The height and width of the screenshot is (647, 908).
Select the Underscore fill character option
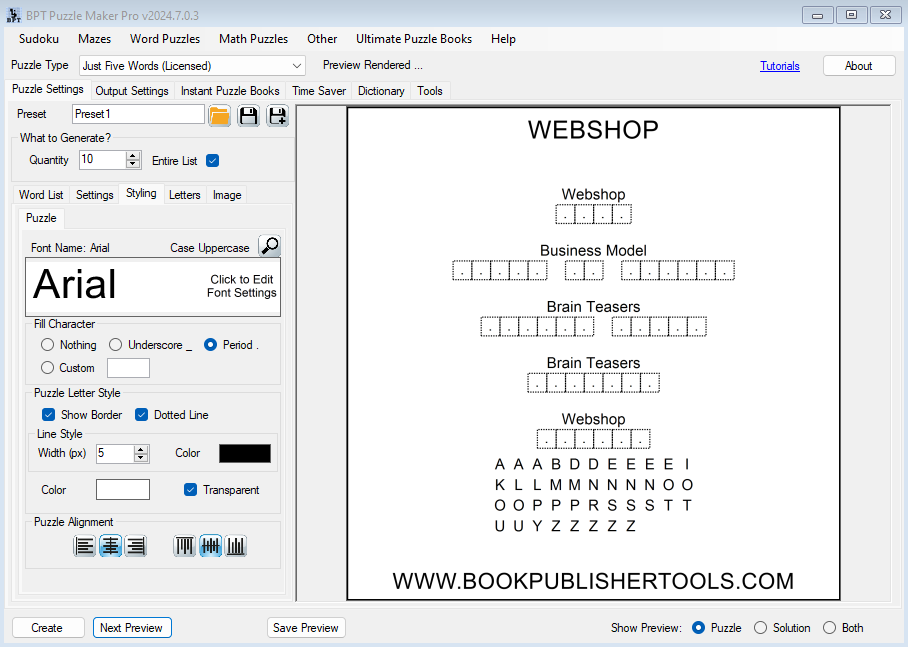pos(116,345)
